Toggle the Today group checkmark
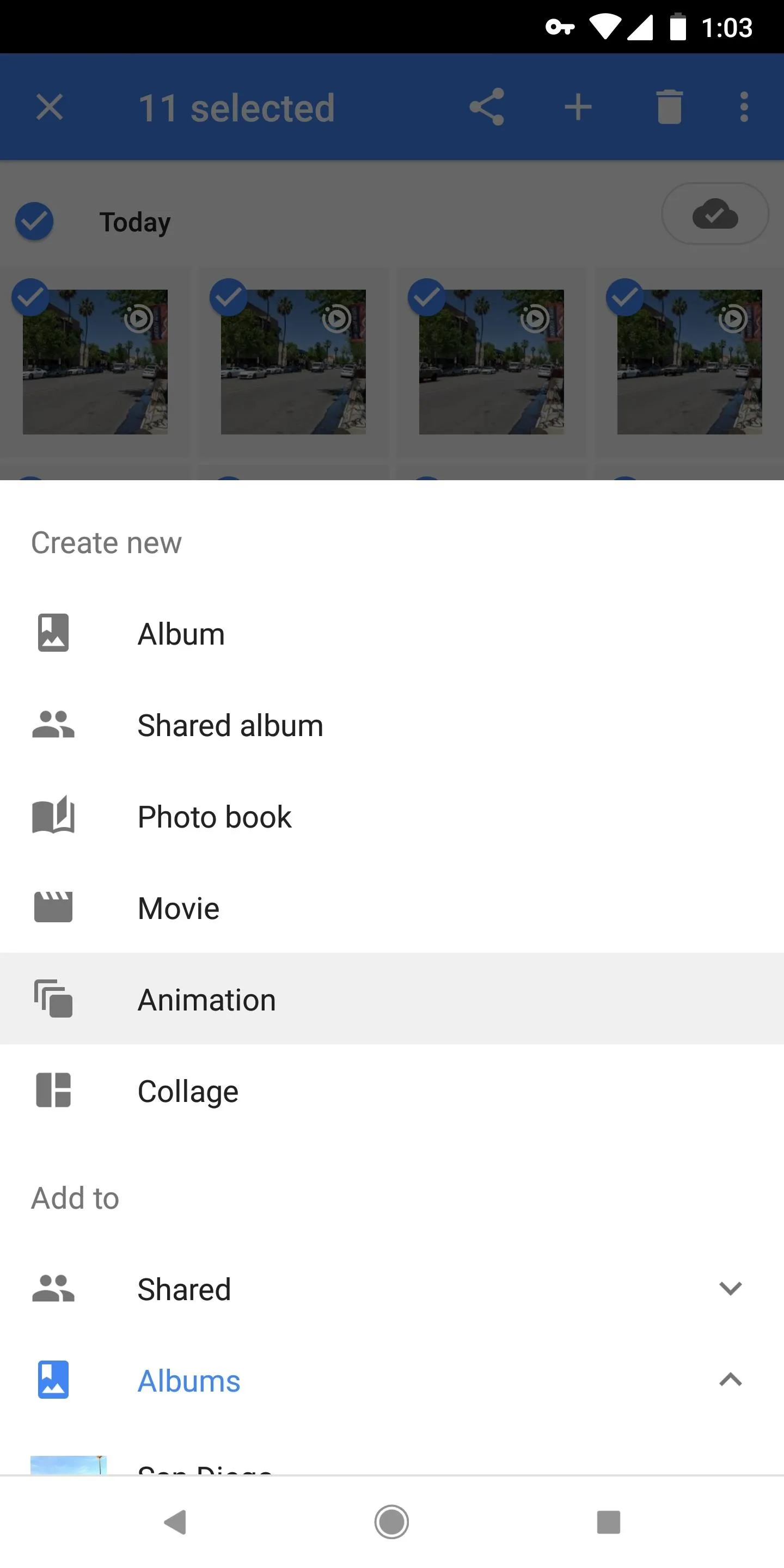 (x=34, y=221)
